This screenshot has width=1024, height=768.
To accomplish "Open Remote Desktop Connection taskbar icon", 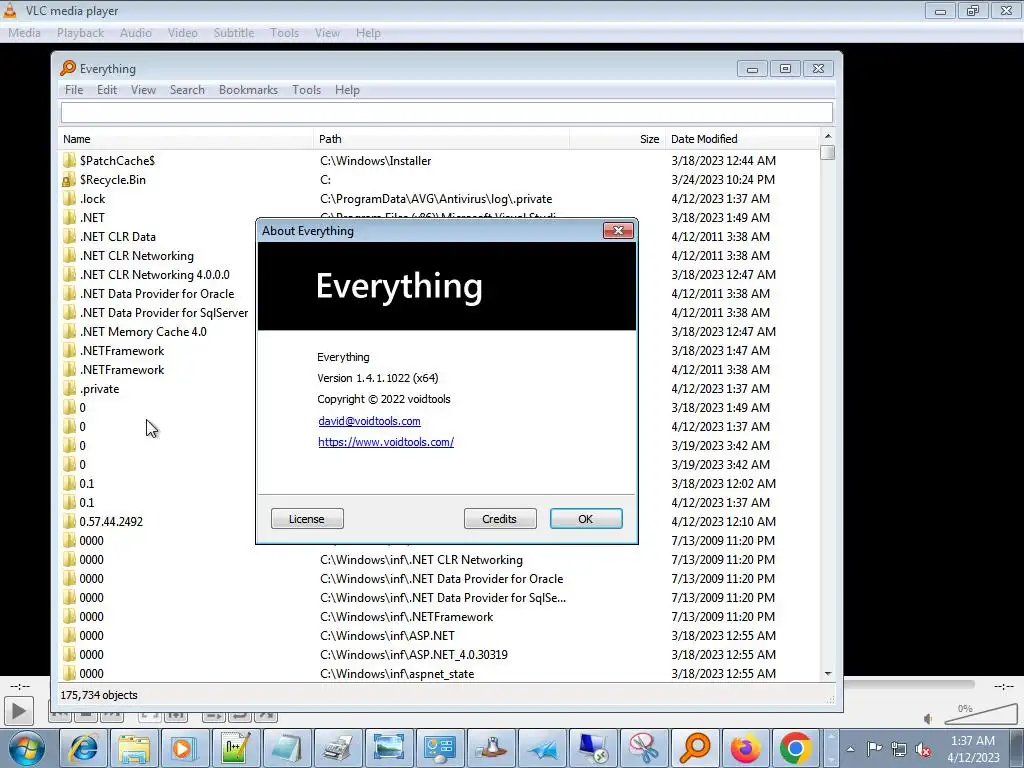I will click(x=594, y=748).
